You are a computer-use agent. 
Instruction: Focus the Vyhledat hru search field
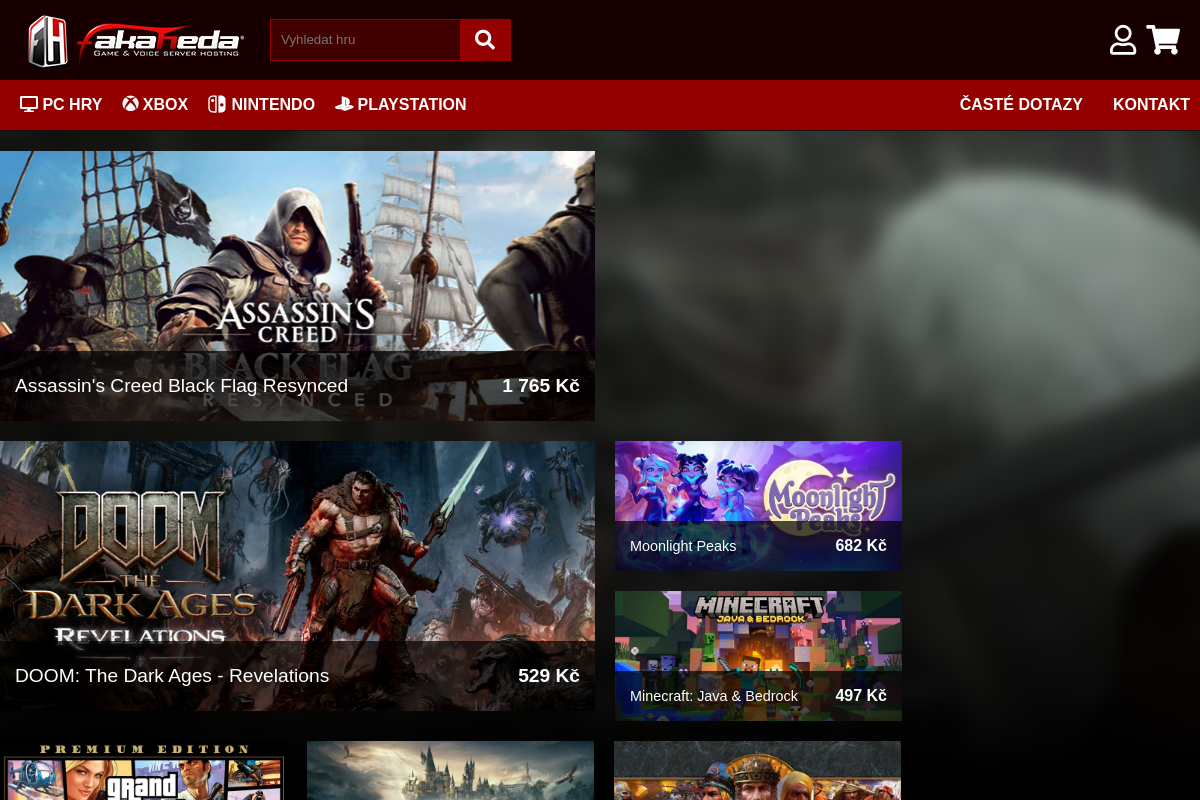[x=365, y=40]
